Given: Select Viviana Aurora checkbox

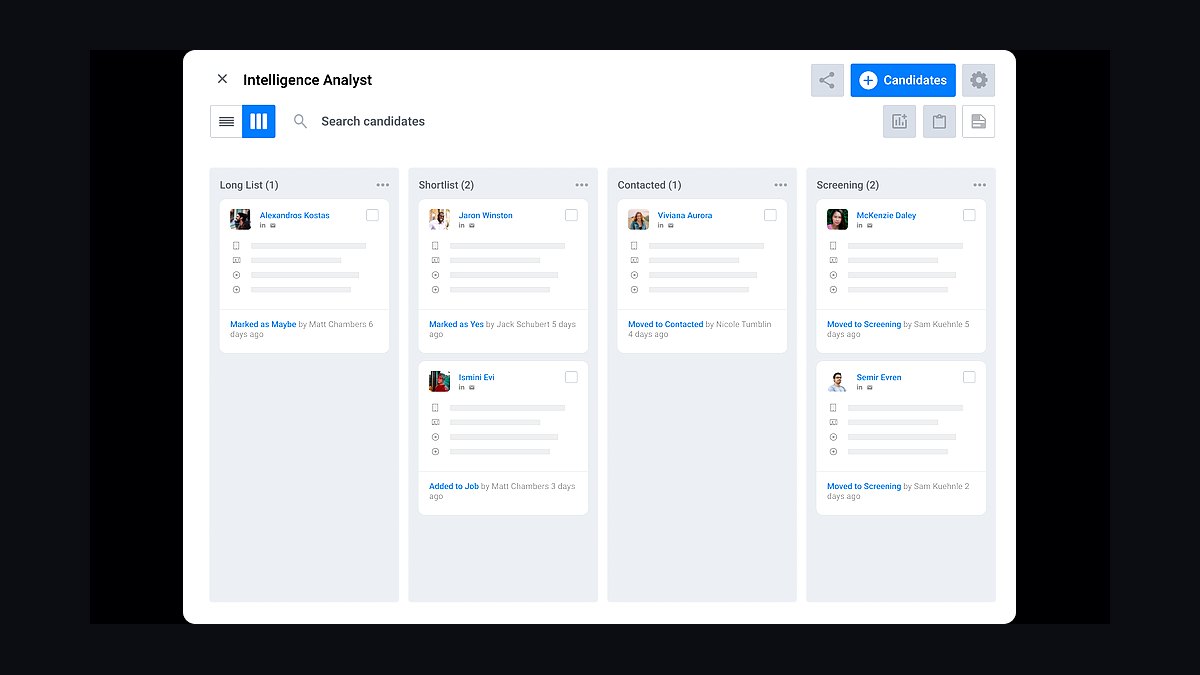Looking at the screenshot, I should click(770, 215).
